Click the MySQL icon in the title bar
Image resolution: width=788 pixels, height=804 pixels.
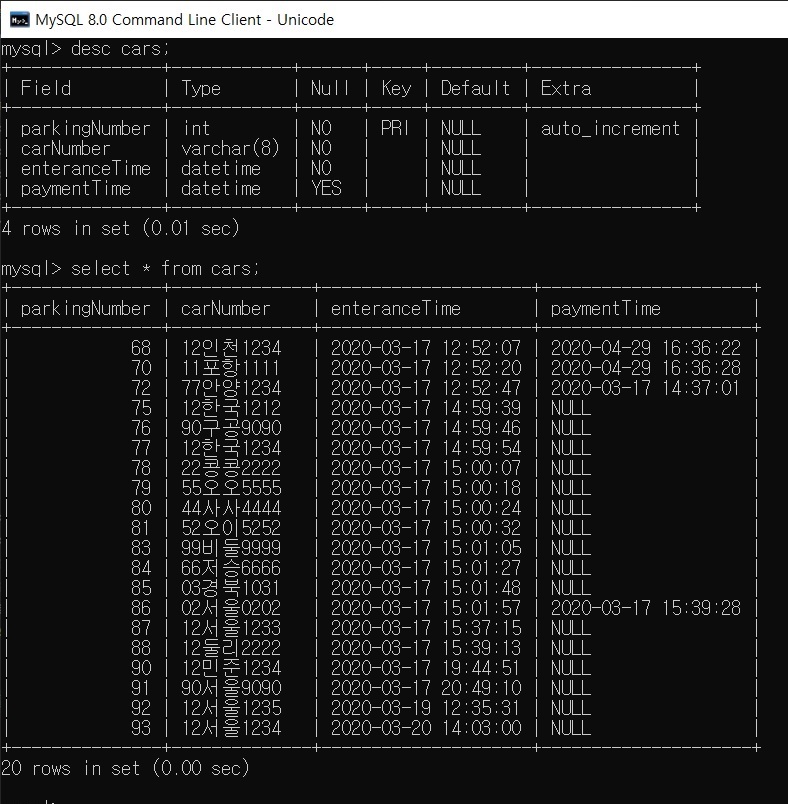click(19, 20)
